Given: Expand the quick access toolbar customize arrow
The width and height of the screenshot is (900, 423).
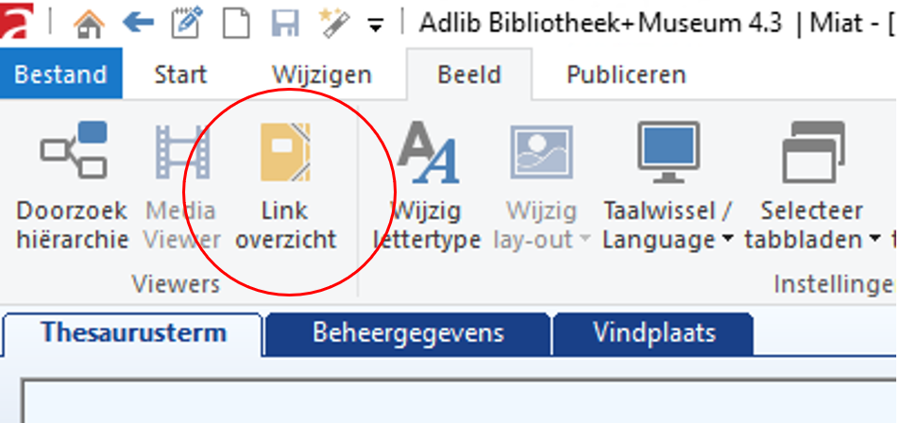Looking at the screenshot, I should coord(375,25).
